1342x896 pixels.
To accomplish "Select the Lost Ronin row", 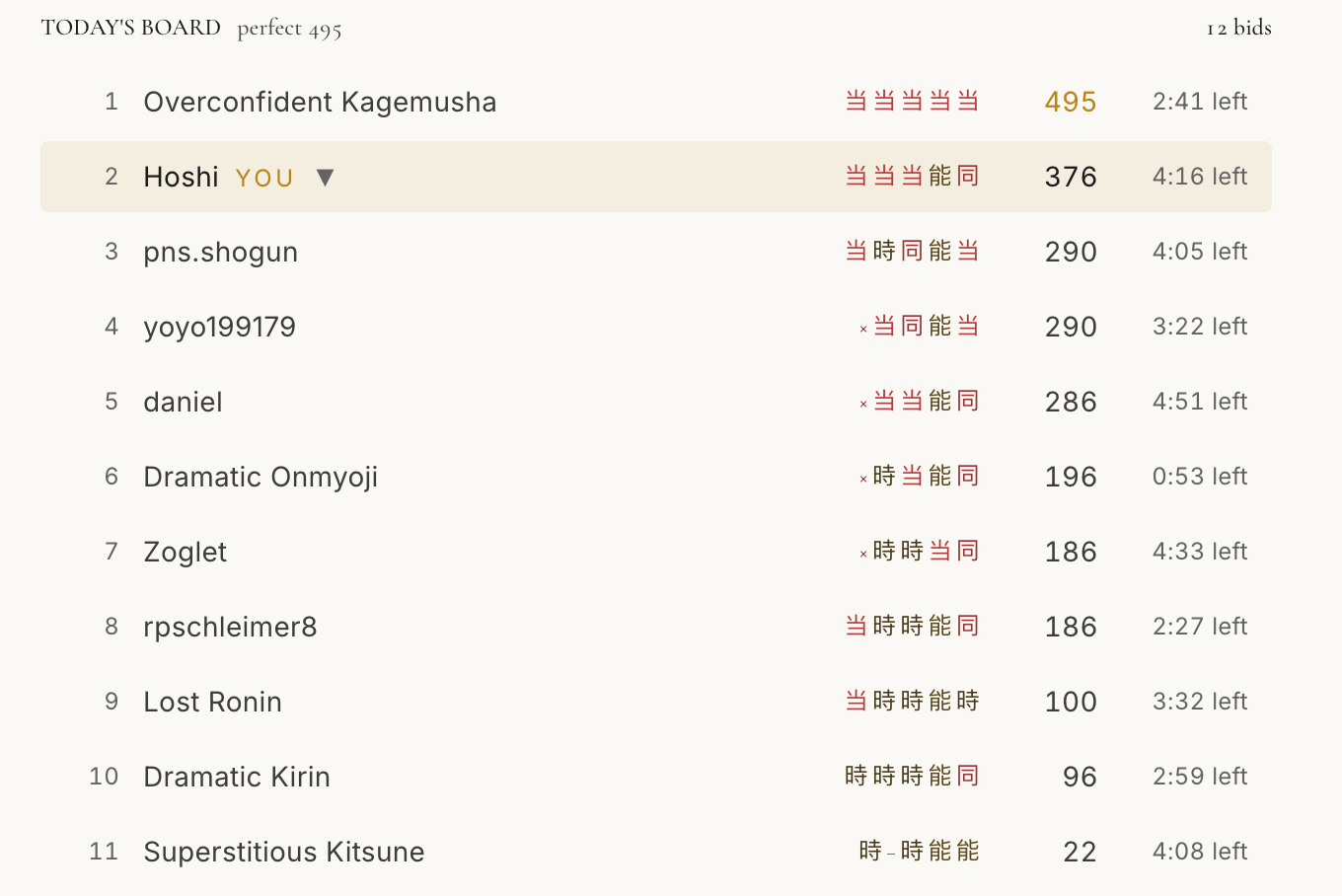I will [656, 702].
